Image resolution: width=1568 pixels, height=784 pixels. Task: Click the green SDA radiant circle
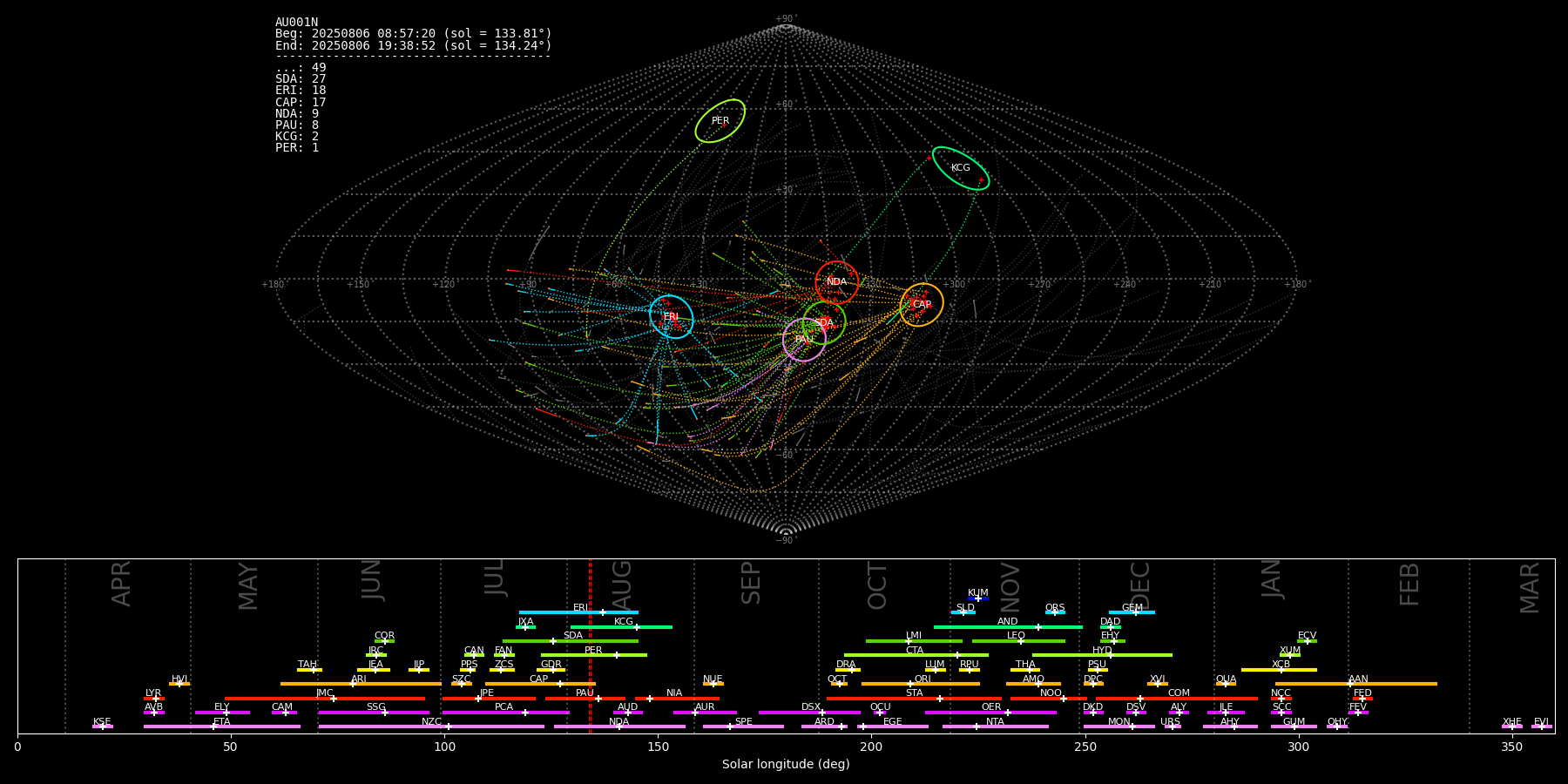tap(824, 322)
